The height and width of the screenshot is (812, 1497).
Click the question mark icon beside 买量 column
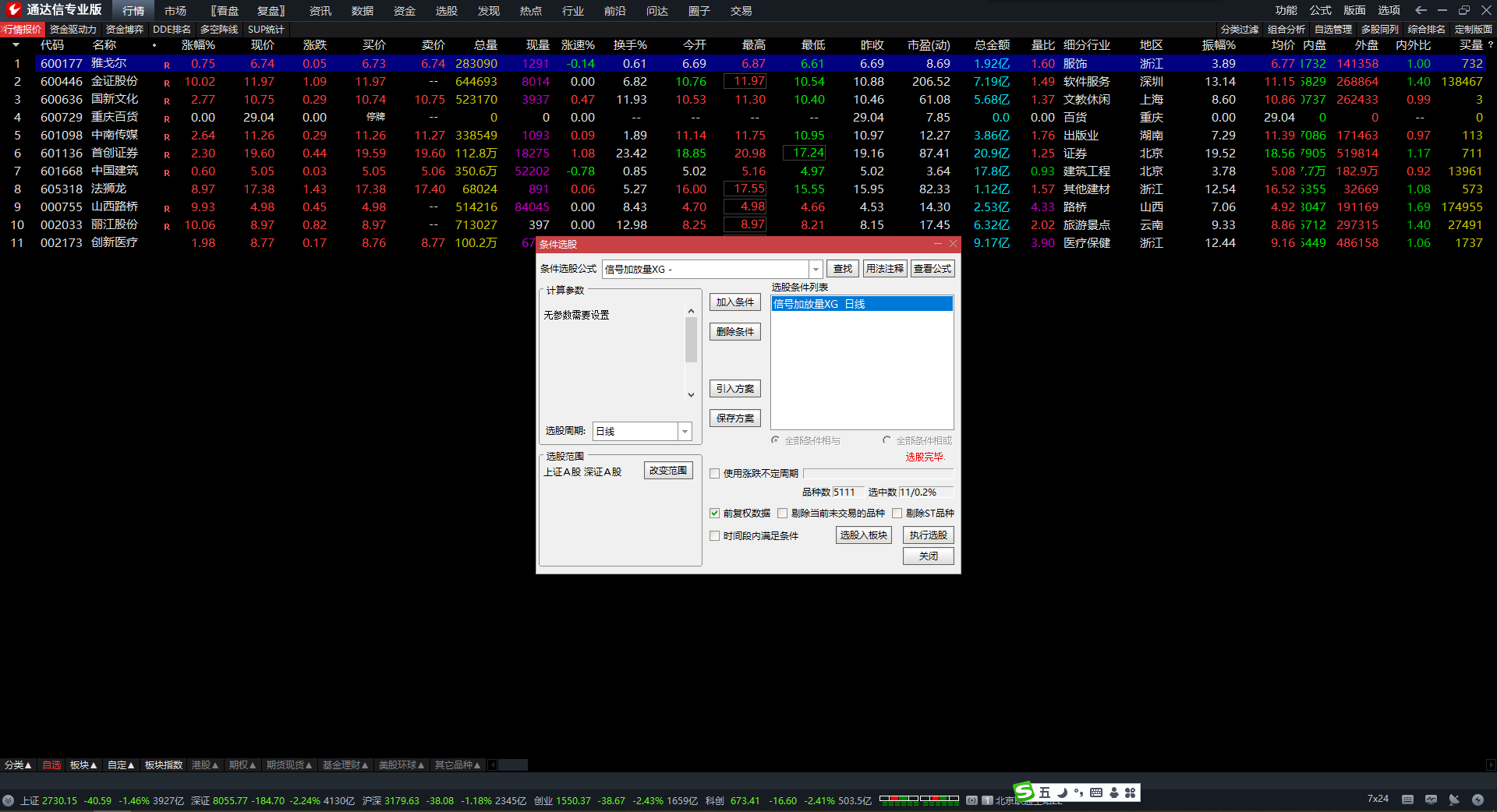[1490, 45]
